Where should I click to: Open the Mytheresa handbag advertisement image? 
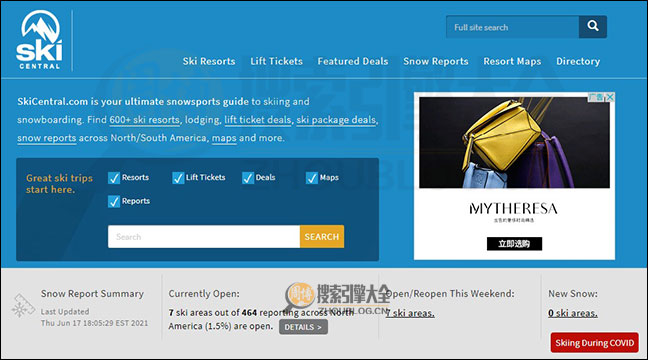click(x=514, y=143)
